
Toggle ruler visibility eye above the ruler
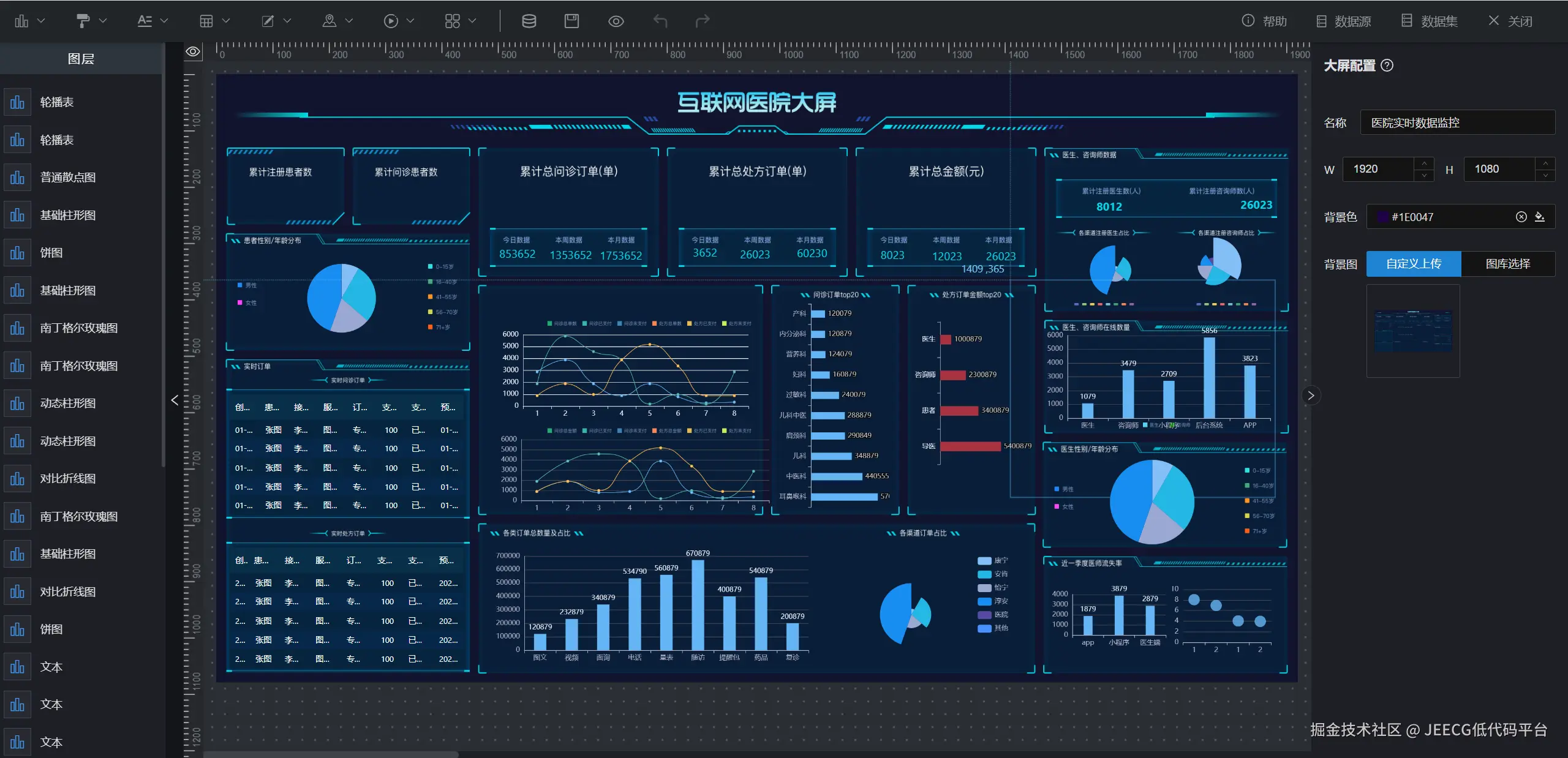click(x=193, y=52)
